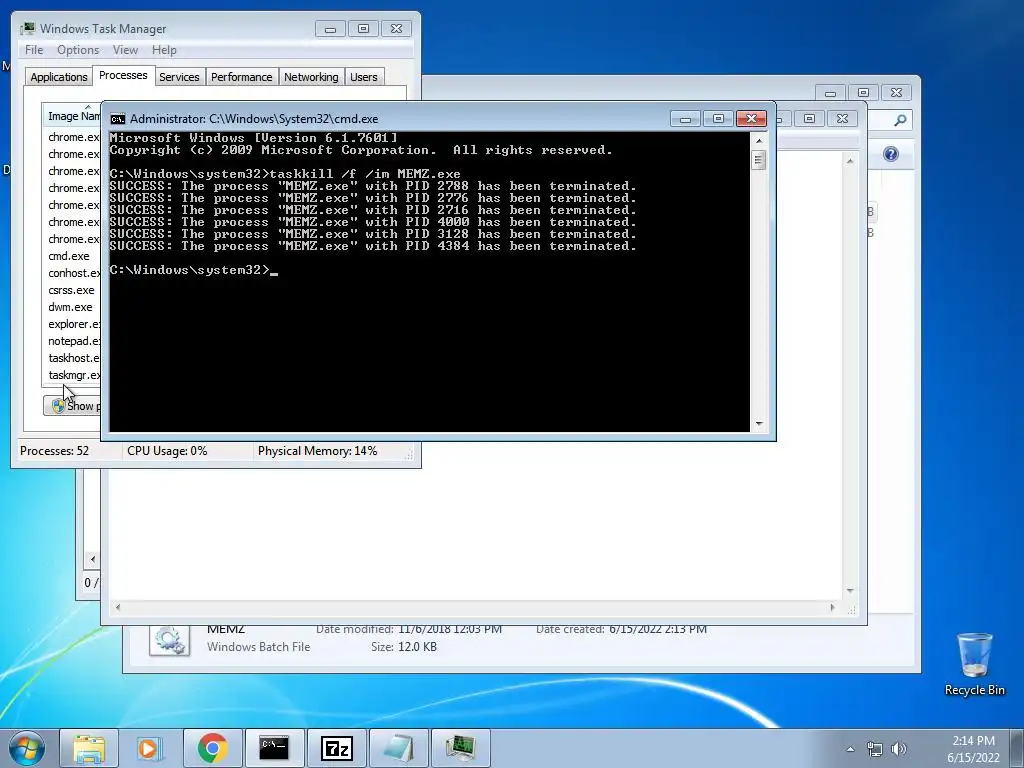Switch to Notepad taskbar icon
Screen dimensions: 1024x768
398,748
